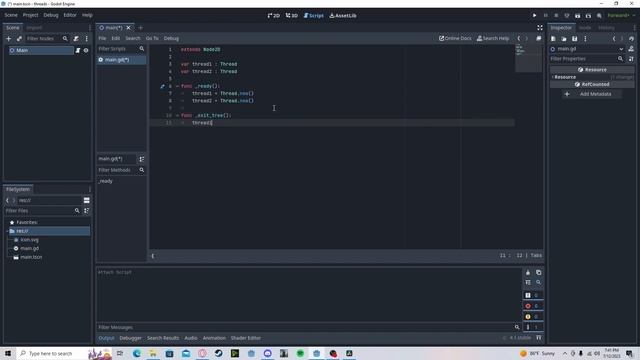Show search in Output panel
Image resolution: width=640 pixels, height=360 pixels.
click(x=538, y=282)
